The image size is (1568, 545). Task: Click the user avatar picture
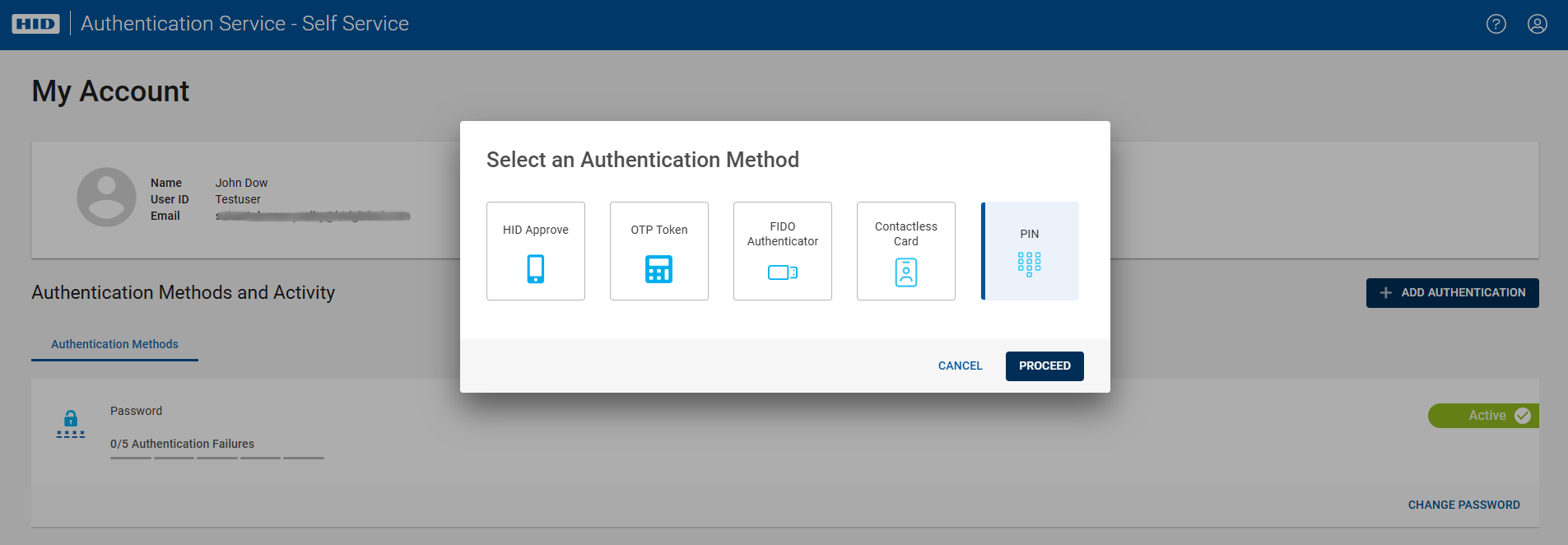[x=106, y=198]
